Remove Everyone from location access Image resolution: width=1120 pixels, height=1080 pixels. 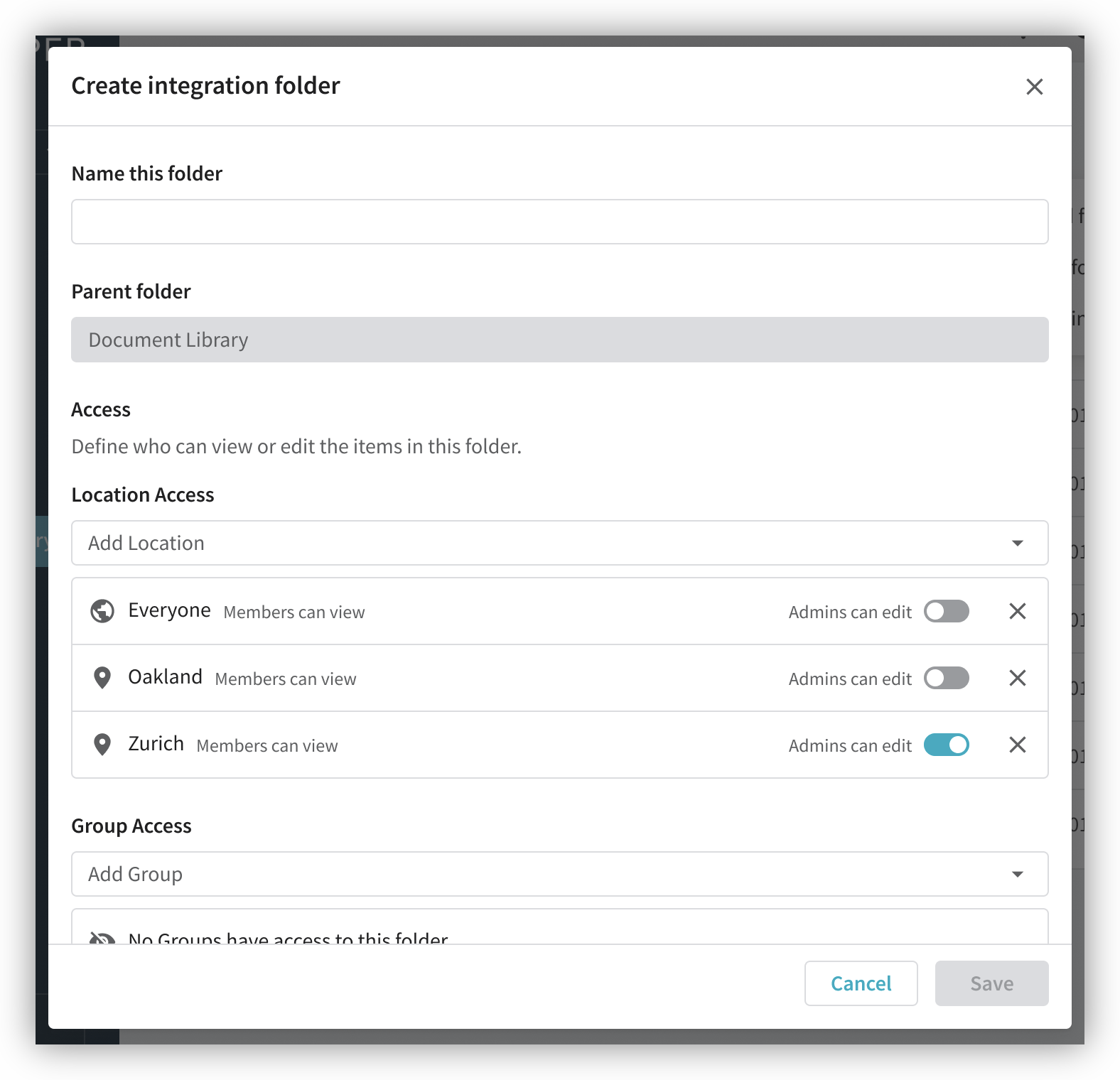pyautogui.click(x=1017, y=611)
